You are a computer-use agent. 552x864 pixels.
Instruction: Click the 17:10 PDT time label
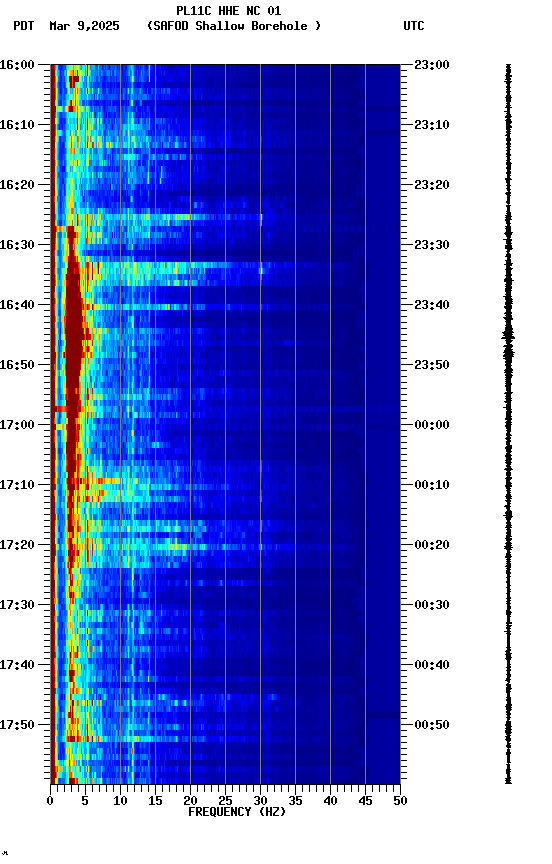pyautogui.click(x=17, y=485)
